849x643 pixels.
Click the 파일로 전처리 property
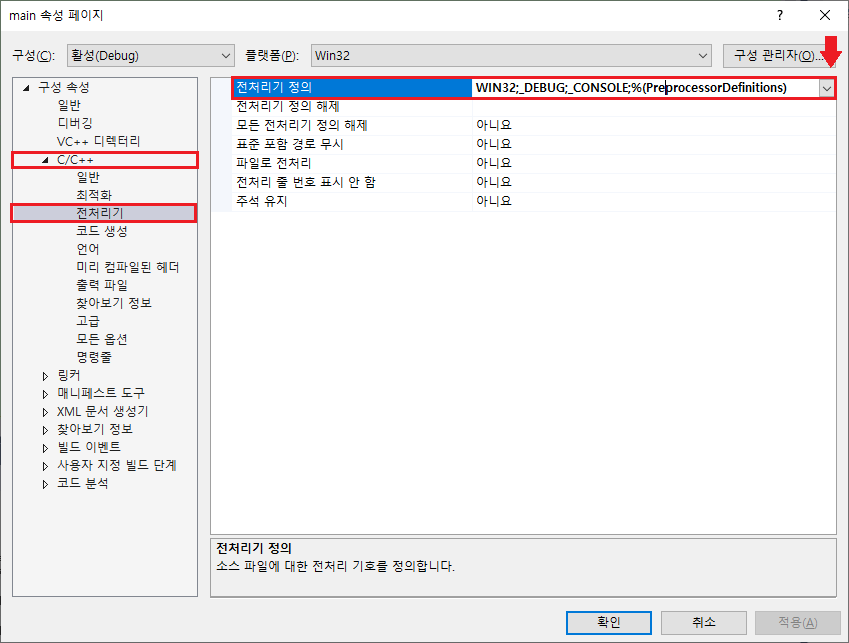[x=273, y=163]
